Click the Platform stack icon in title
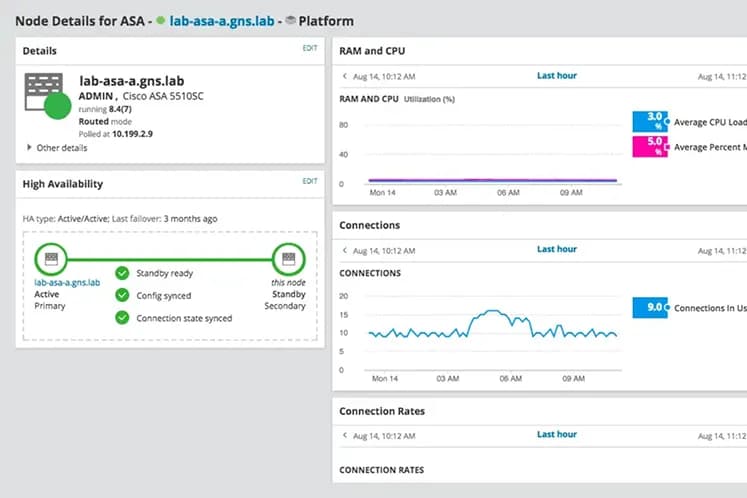The height and width of the screenshot is (498, 747). [290, 20]
